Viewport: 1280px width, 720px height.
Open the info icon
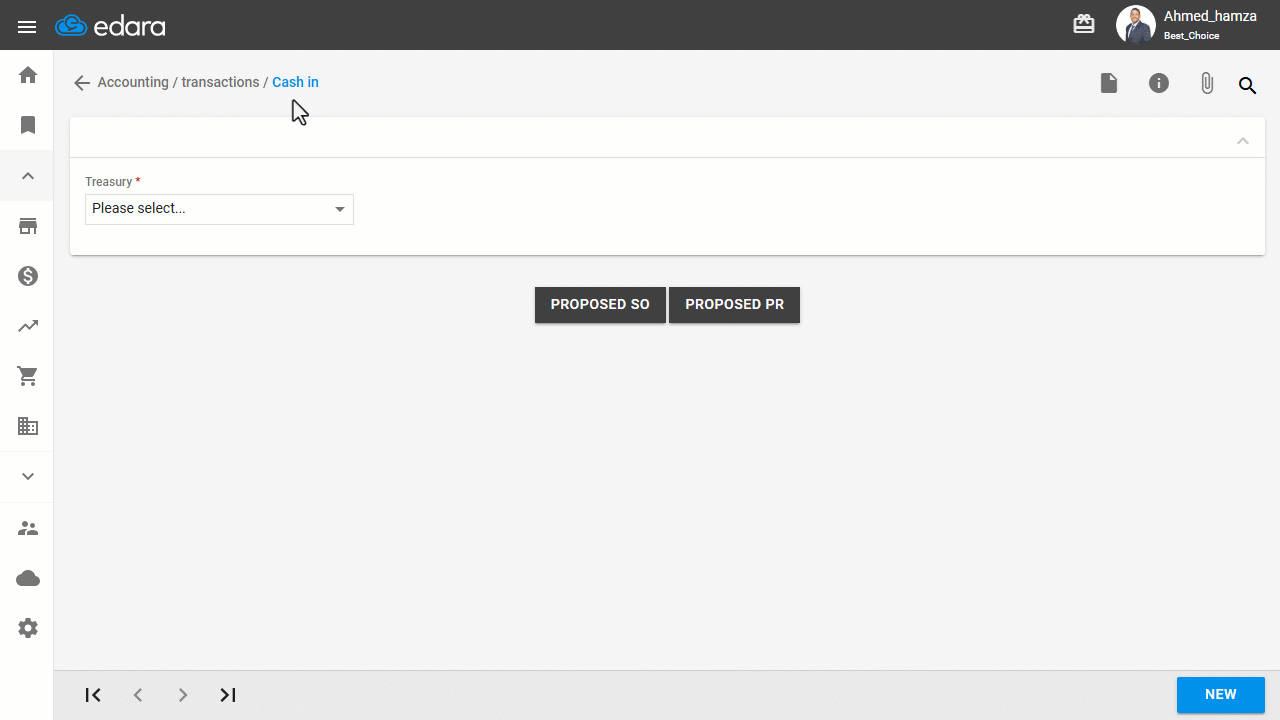[x=1158, y=83]
